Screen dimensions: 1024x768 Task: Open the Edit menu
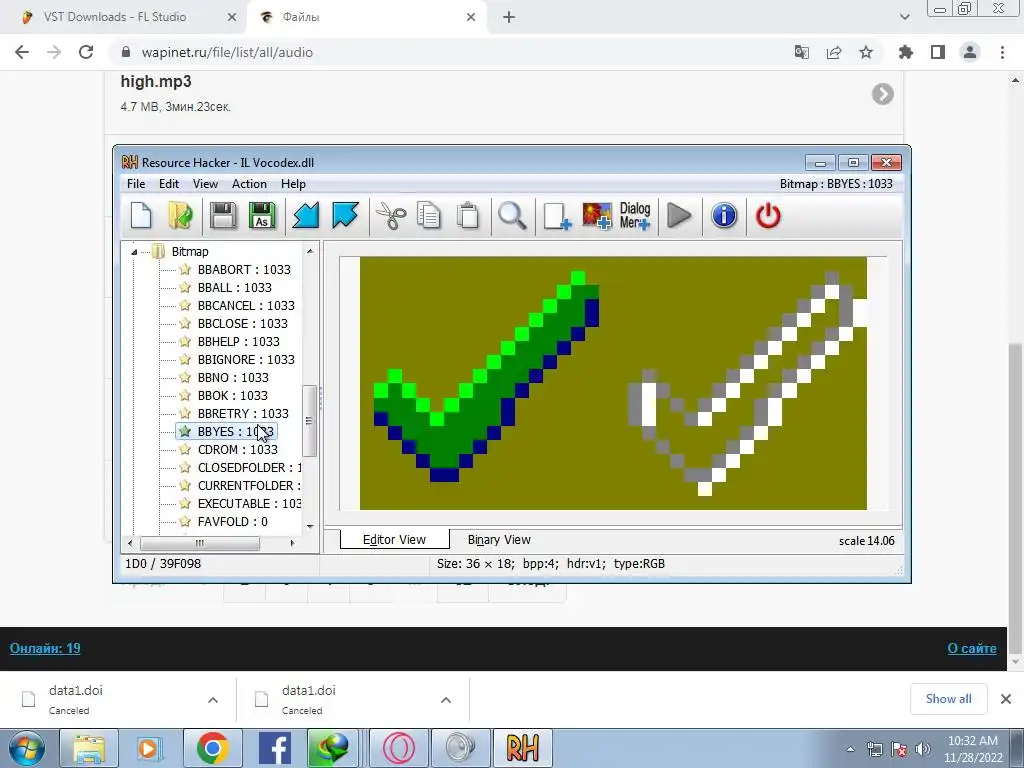[x=168, y=184]
